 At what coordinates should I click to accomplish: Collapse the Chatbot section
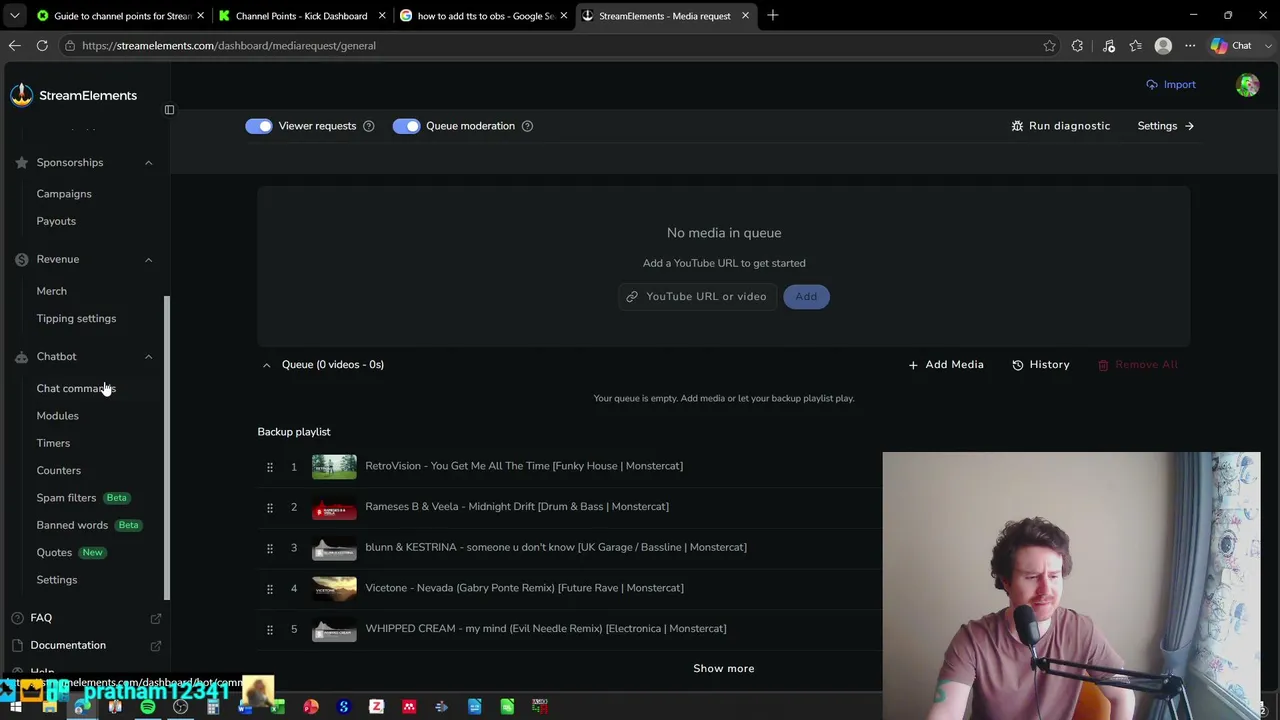click(148, 357)
